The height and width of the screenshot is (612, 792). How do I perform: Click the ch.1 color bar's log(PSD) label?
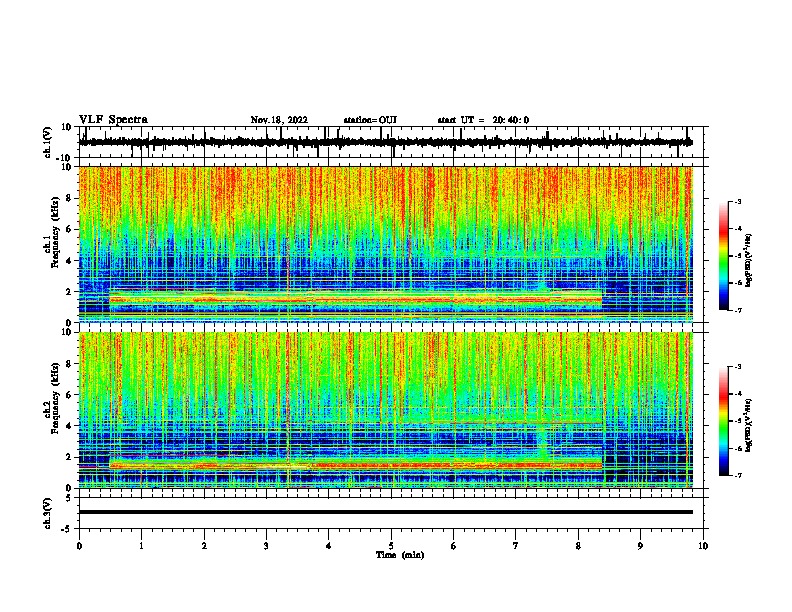pos(749,261)
